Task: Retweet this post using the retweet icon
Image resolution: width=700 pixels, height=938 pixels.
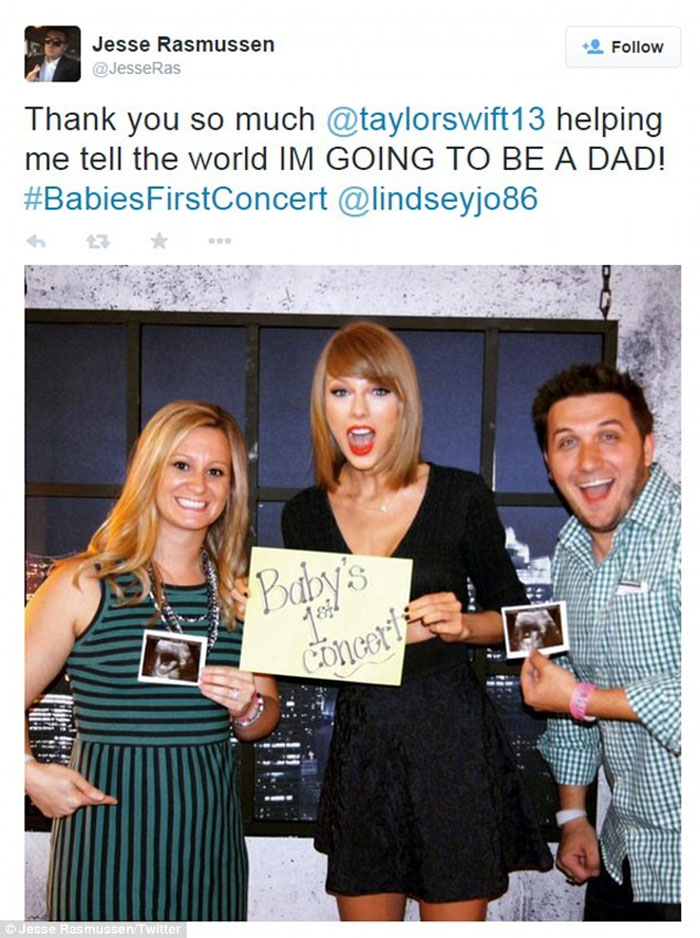Action: tap(98, 241)
